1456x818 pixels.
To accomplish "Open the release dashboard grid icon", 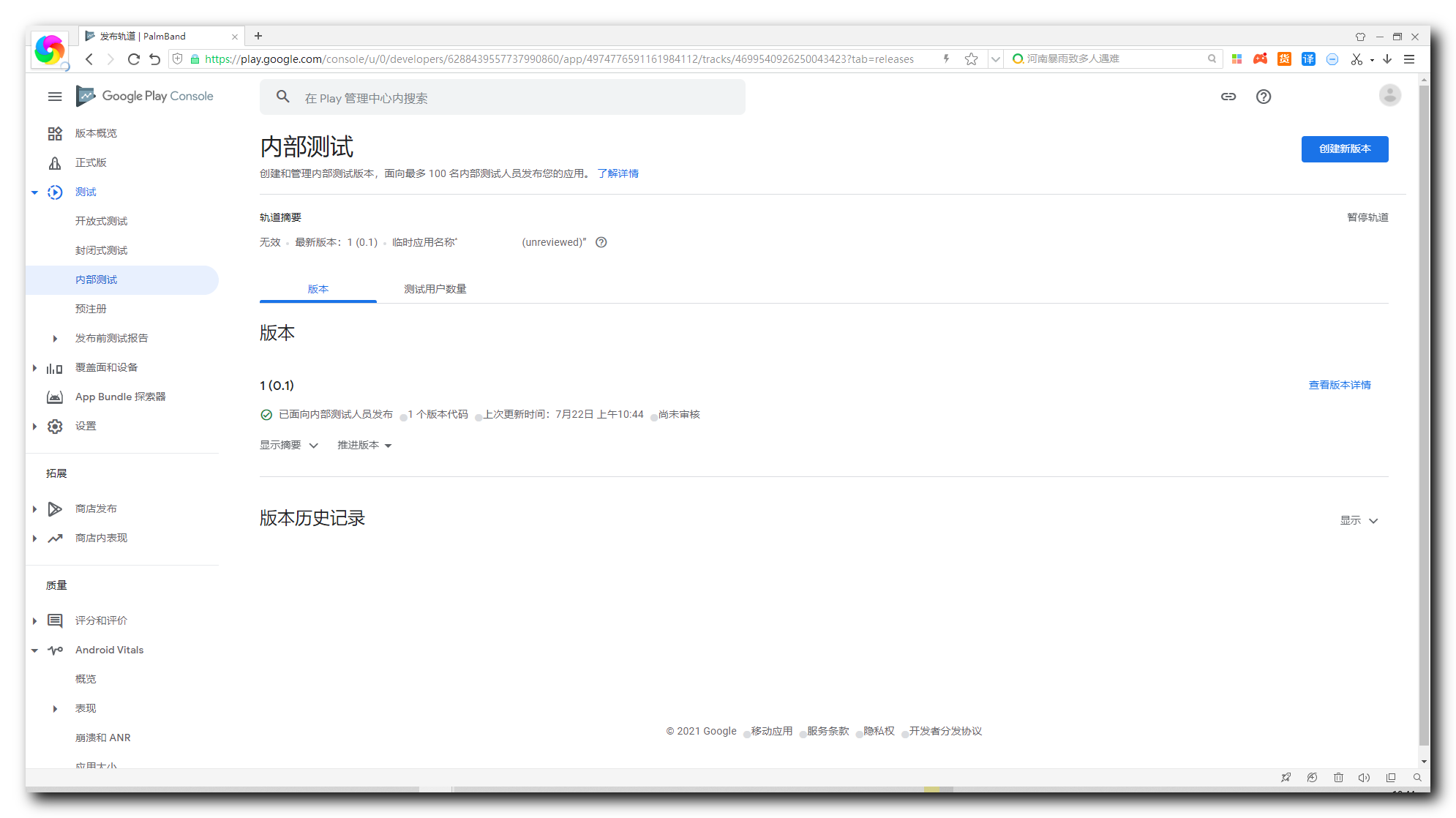I will [x=55, y=133].
